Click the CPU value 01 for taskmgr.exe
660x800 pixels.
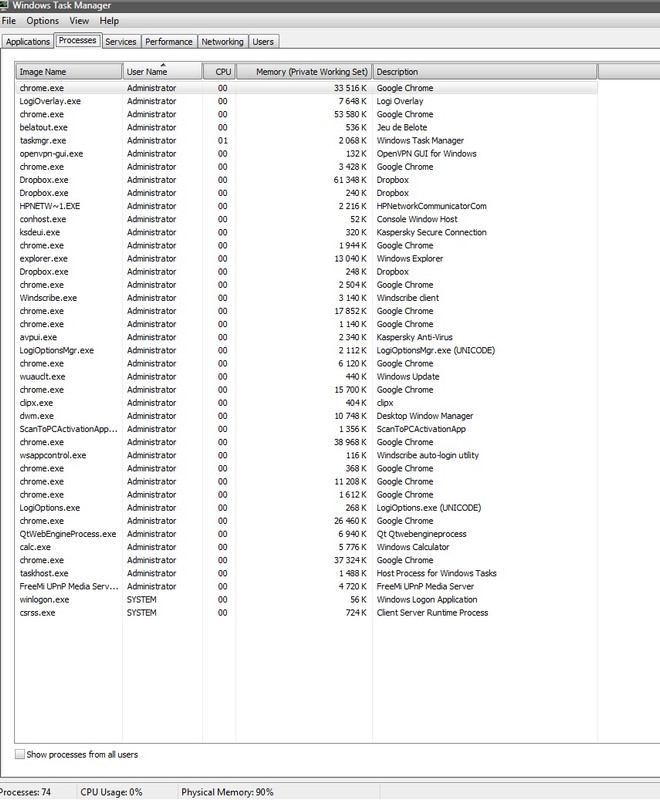pyautogui.click(x=222, y=140)
